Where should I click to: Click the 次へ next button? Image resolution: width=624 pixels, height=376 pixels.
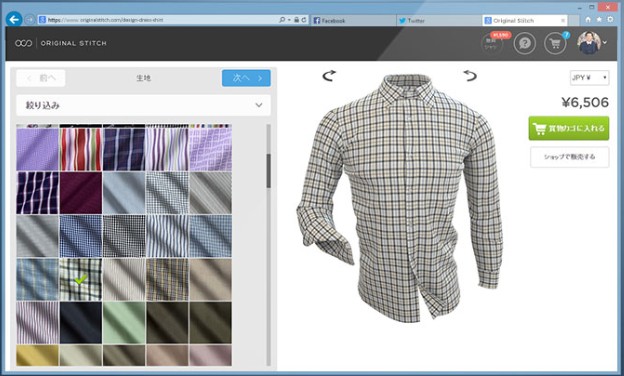[246, 78]
